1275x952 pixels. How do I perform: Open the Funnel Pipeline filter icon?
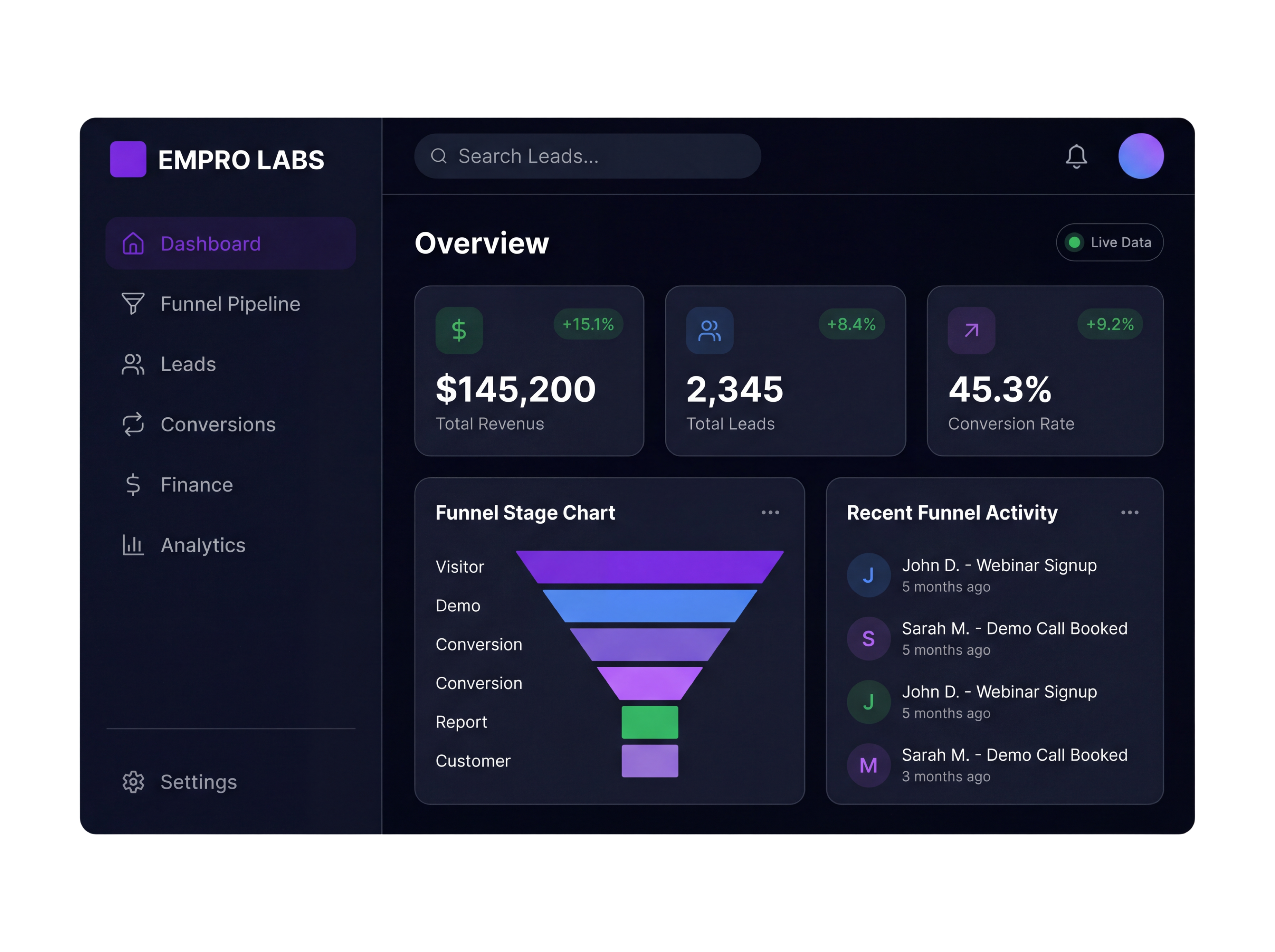pyautogui.click(x=133, y=304)
